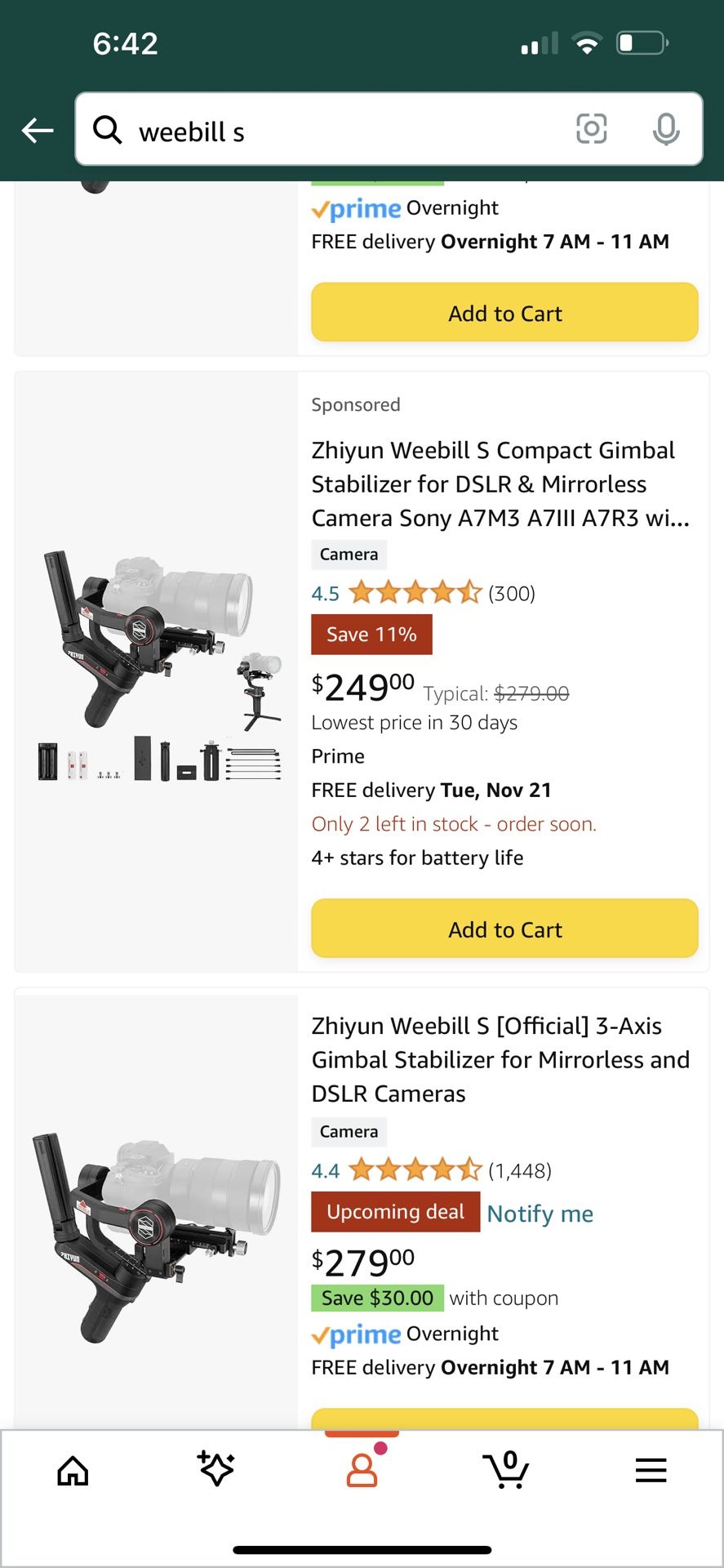This screenshot has width=724, height=1568.
Task: Open the 4.5 star rating (300) reviews
Action: (422, 593)
